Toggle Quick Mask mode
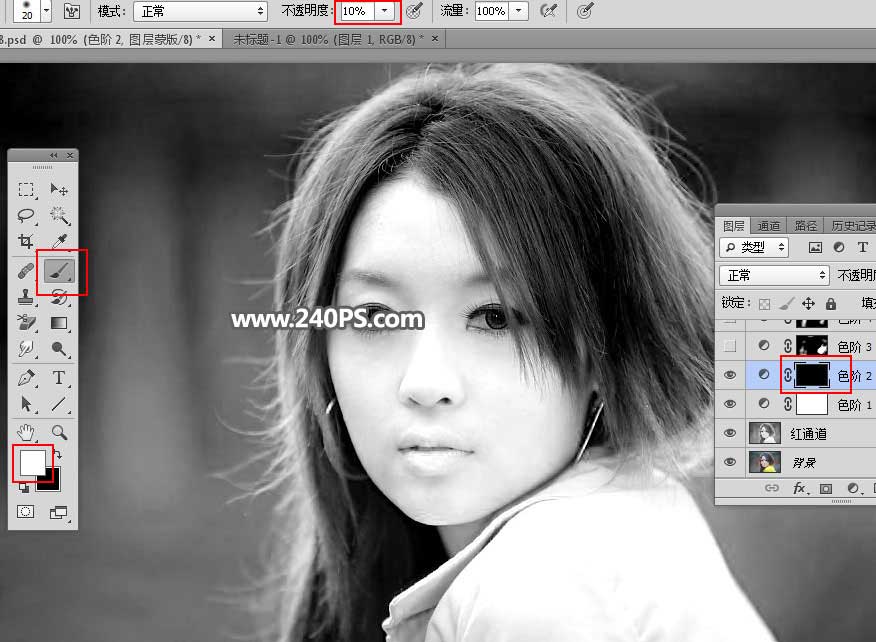 coord(25,511)
